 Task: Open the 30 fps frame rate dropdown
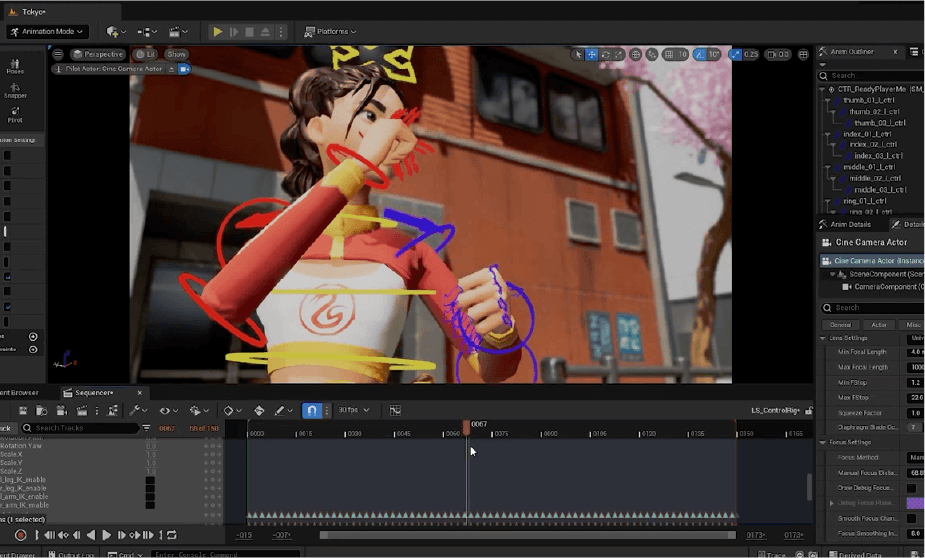coord(353,410)
